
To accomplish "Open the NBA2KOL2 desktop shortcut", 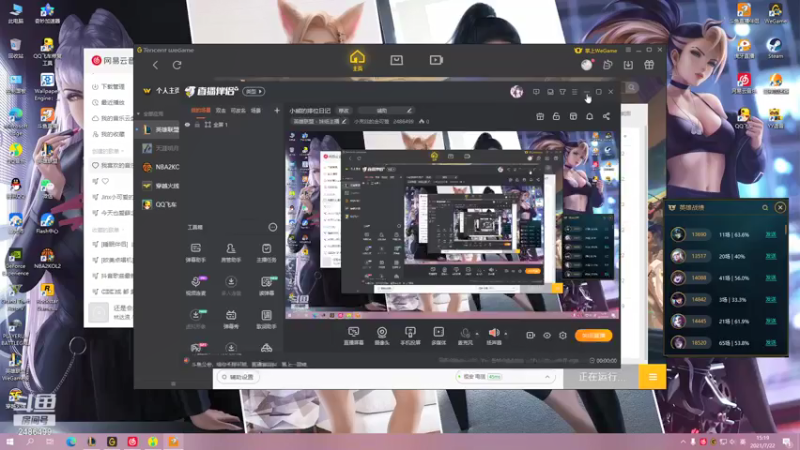I will coord(47,259).
